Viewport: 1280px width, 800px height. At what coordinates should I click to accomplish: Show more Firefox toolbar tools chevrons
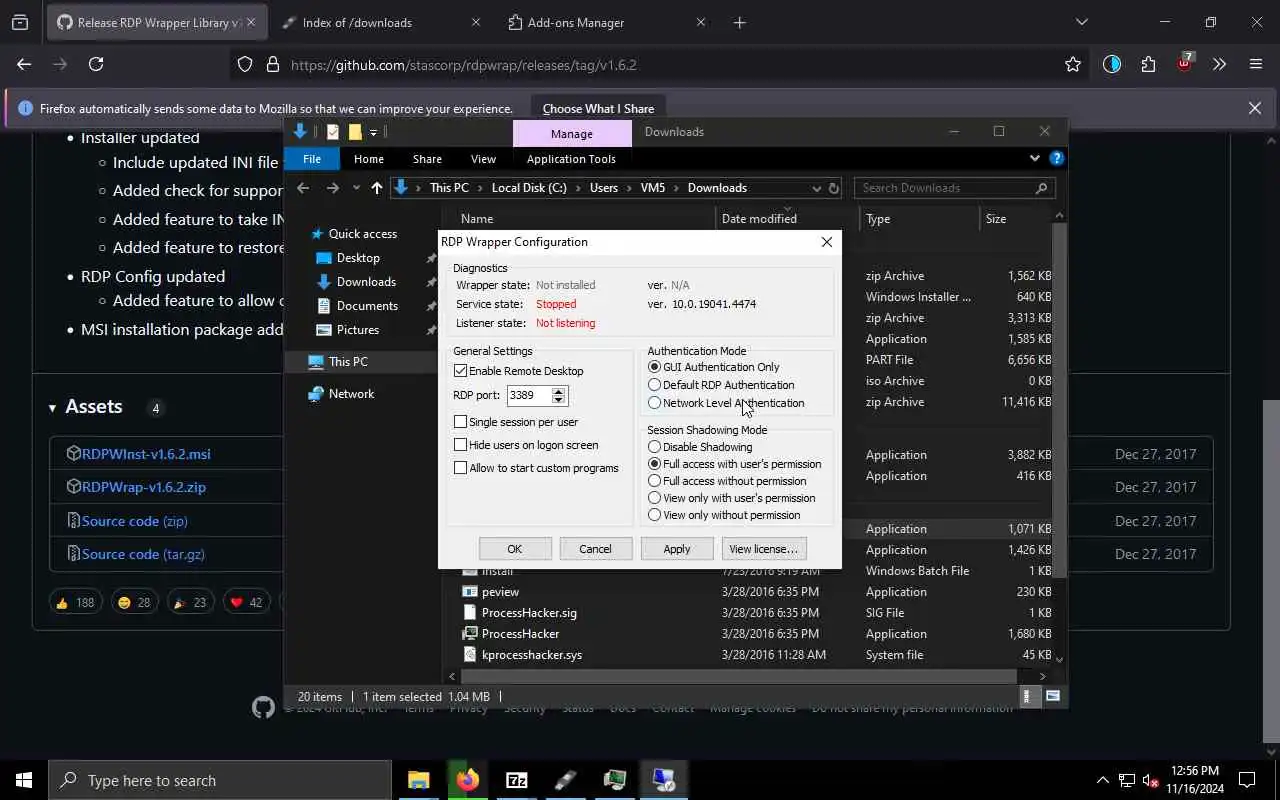tap(1219, 64)
